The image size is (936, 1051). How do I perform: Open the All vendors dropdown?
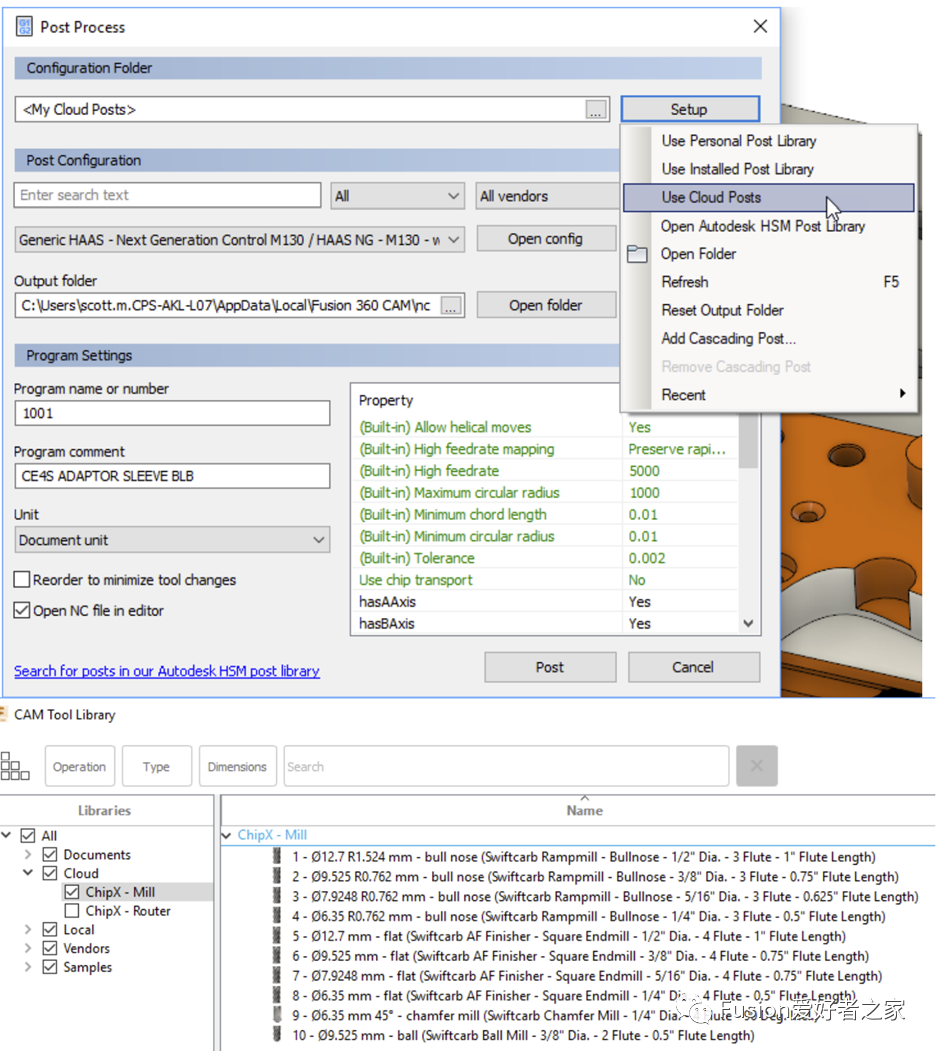547,196
